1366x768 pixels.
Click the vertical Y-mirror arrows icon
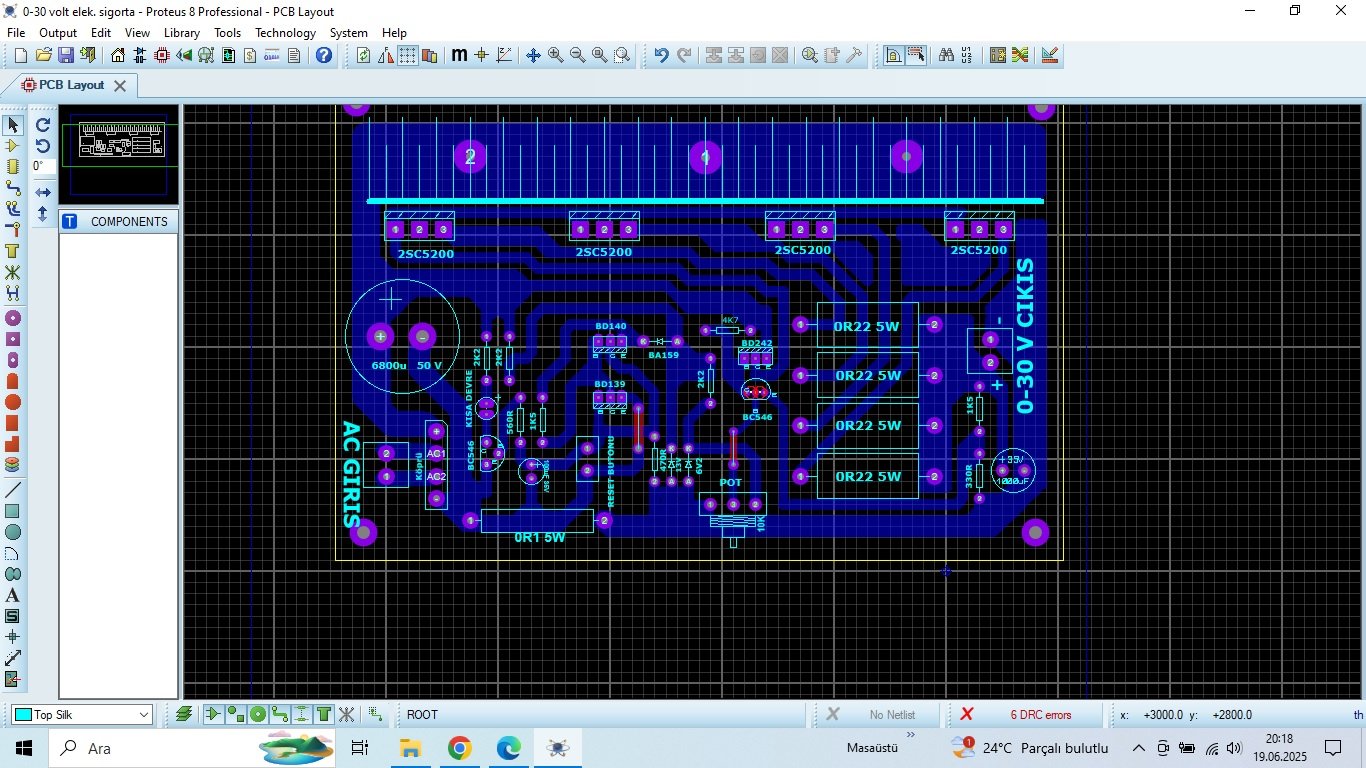(x=43, y=213)
